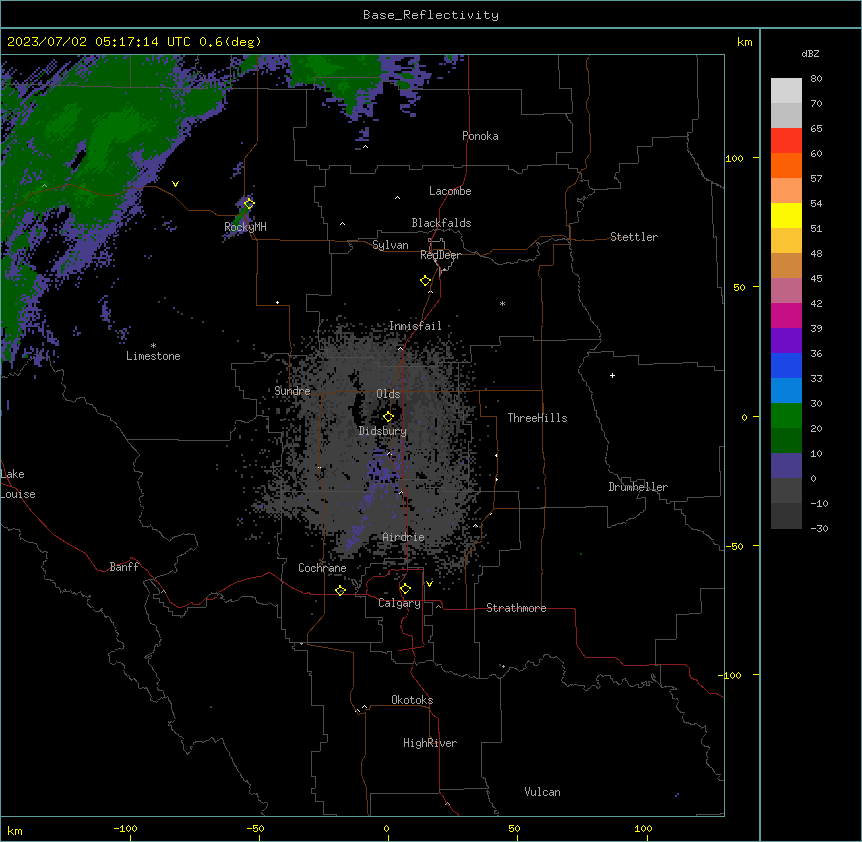The height and width of the screenshot is (842, 862).
Task: Click the Lacombe town label
Action: 450,191
